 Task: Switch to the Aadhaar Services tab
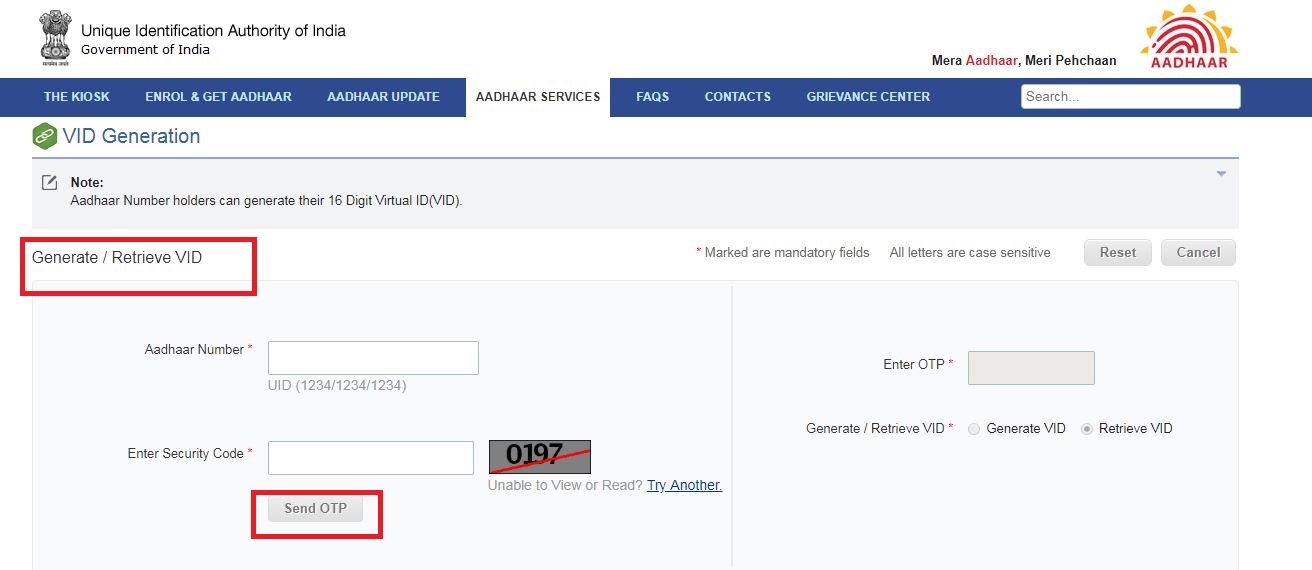click(538, 97)
